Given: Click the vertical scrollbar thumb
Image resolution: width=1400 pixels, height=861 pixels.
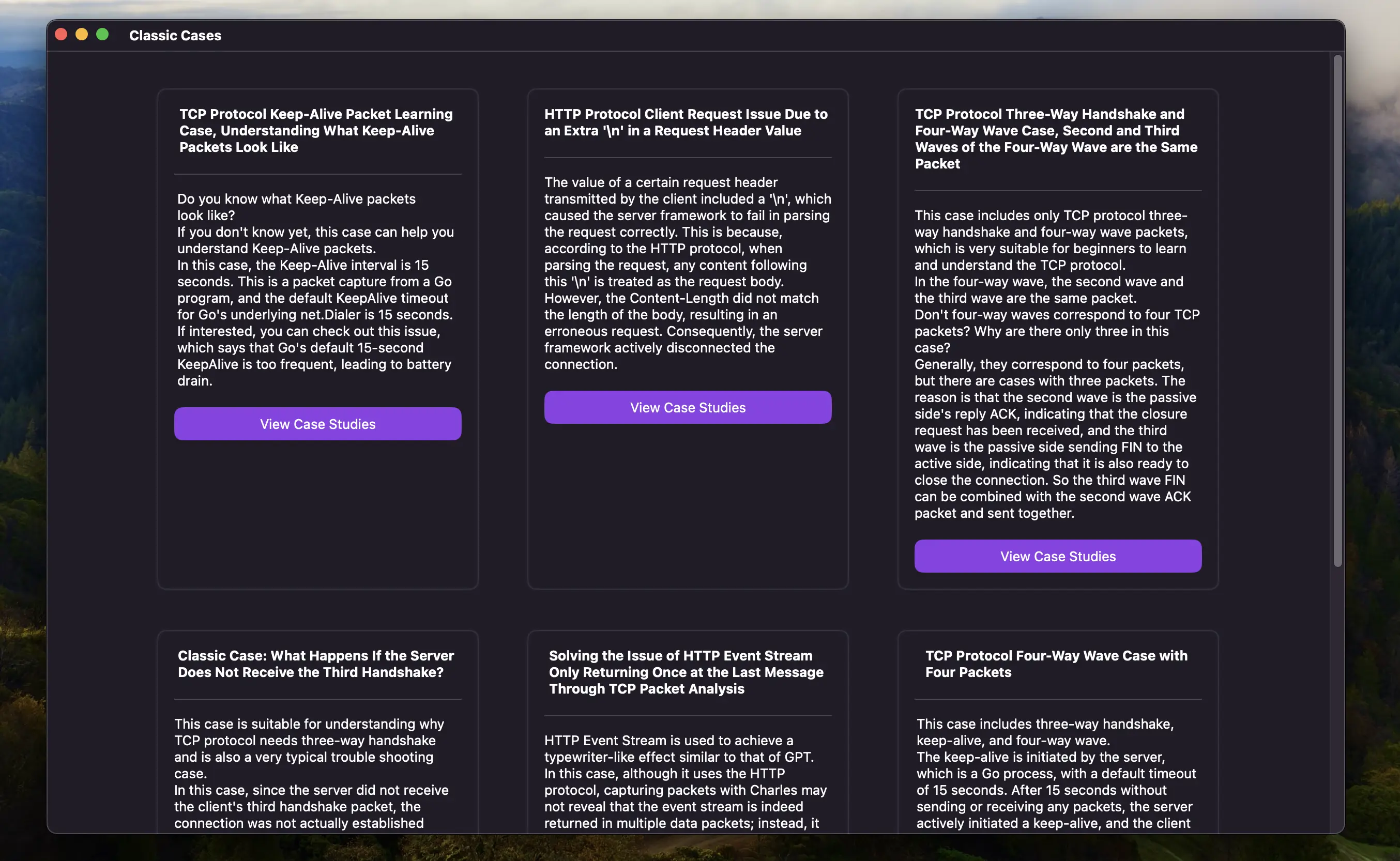Looking at the screenshot, I should click(1337, 311).
